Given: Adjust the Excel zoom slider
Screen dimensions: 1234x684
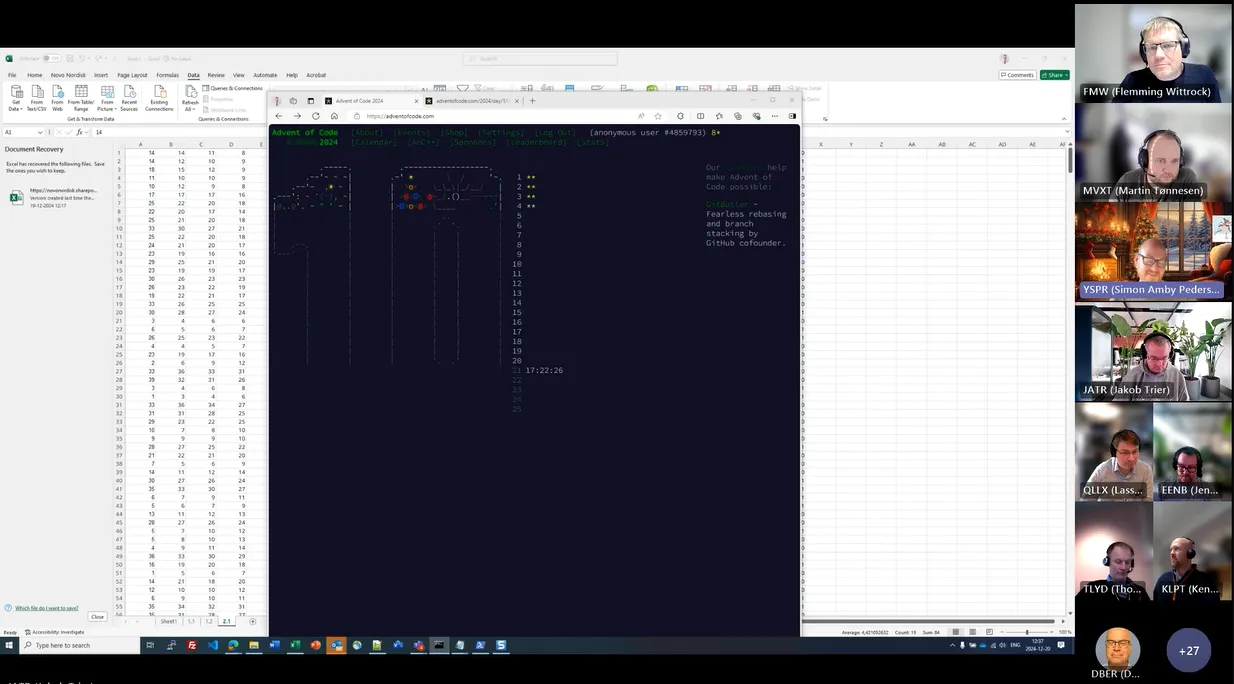Looking at the screenshot, I should pyautogui.click(x=1027, y=632).
